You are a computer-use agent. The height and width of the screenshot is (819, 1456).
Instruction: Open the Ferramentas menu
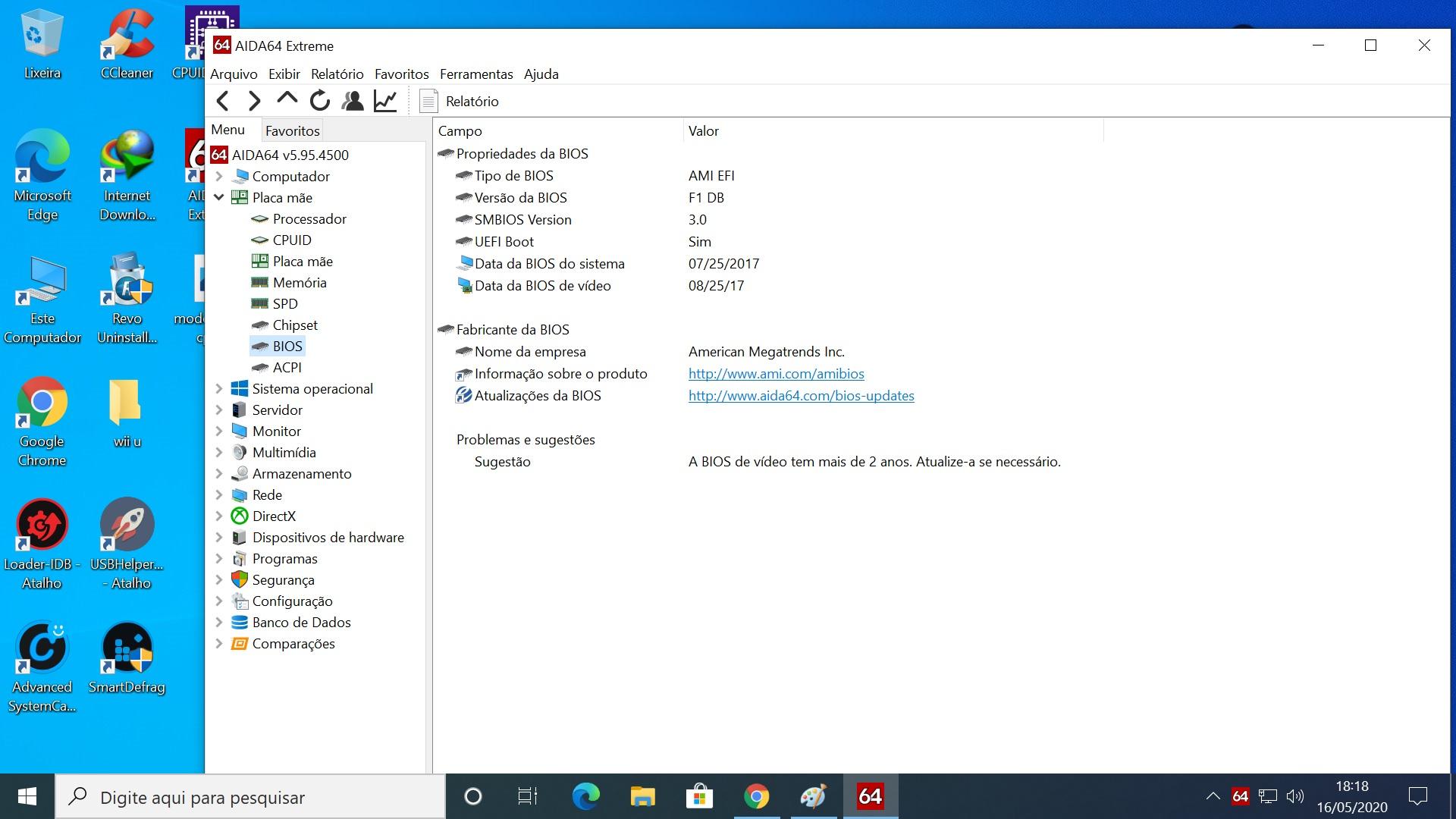tap(476, 74)
